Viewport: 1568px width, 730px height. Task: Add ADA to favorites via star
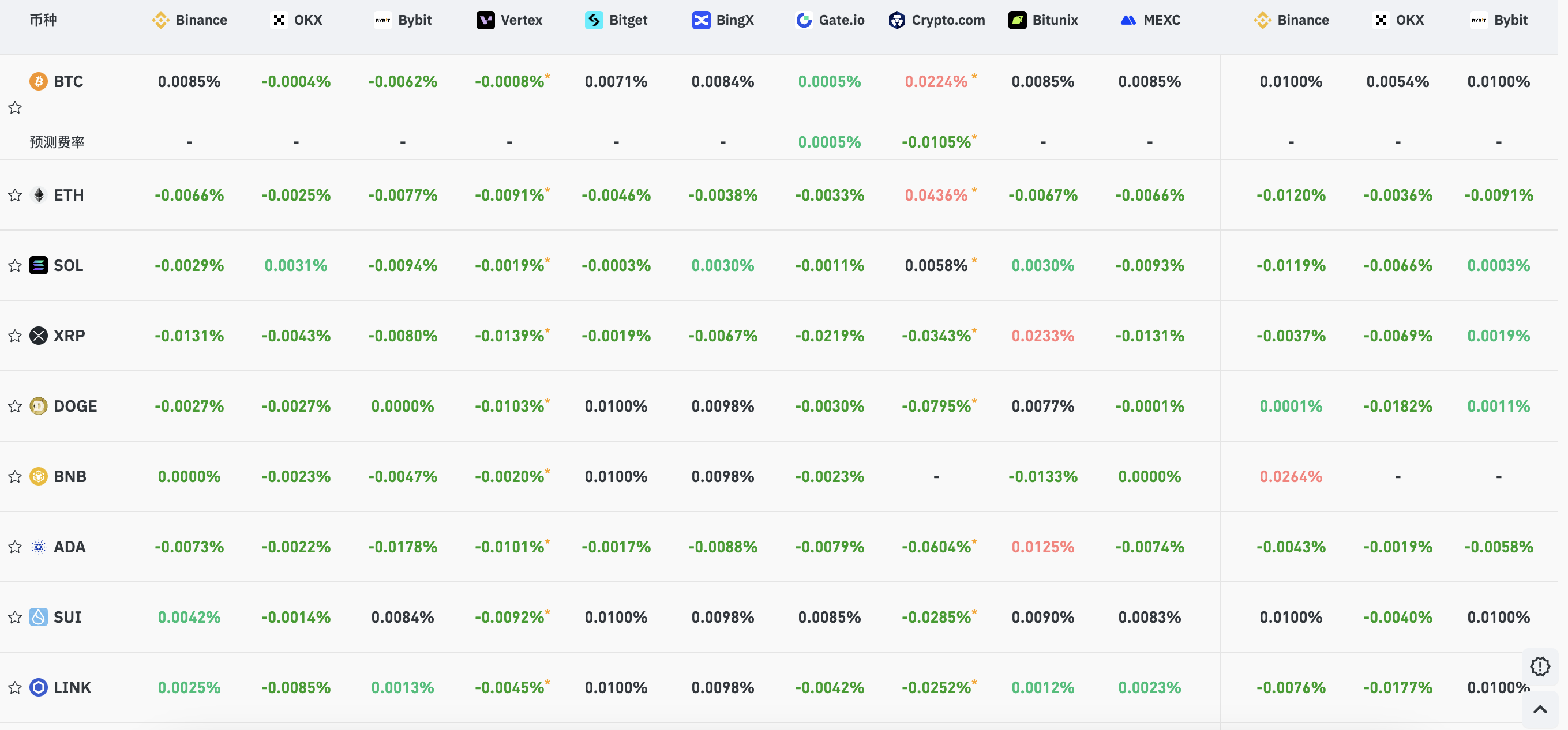coord(15,547)
